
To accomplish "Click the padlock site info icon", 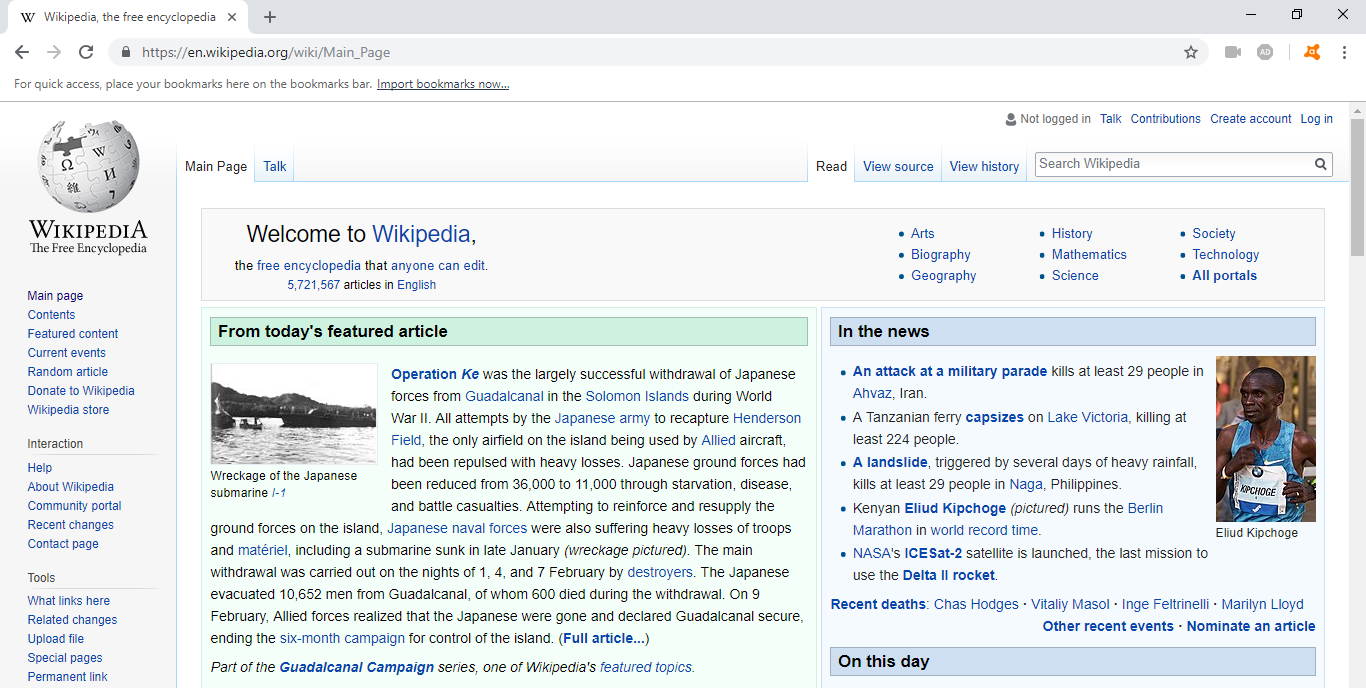I will coord(126,52).
